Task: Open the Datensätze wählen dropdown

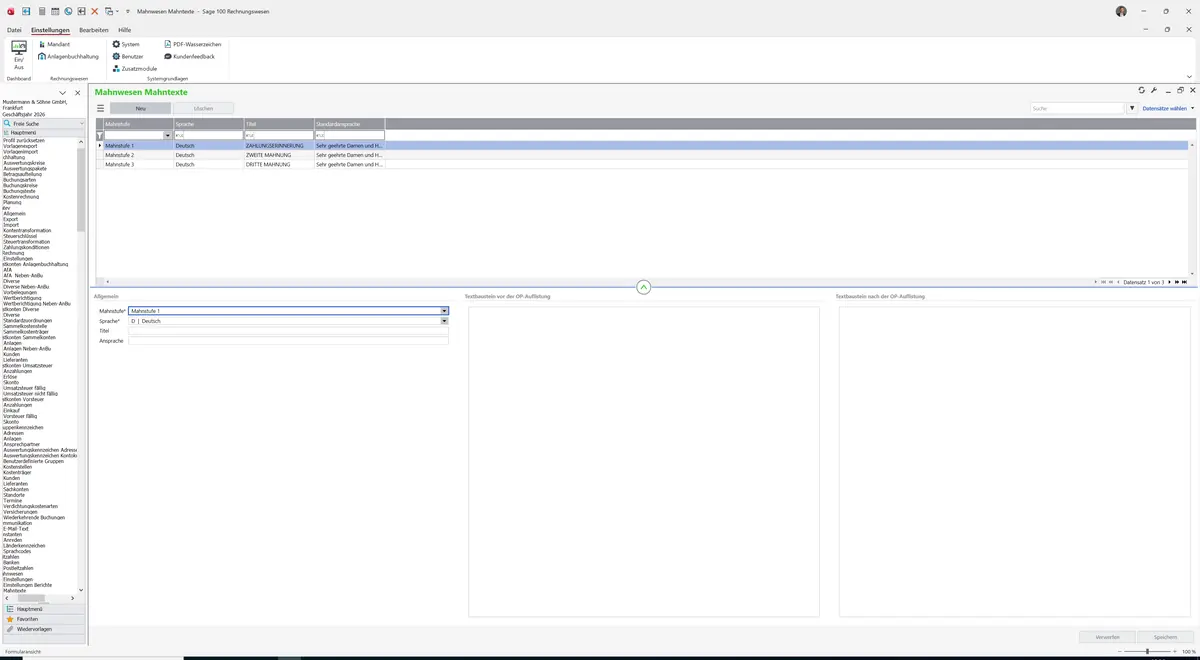Action: pyautogui.click(x=1166, y=108)
